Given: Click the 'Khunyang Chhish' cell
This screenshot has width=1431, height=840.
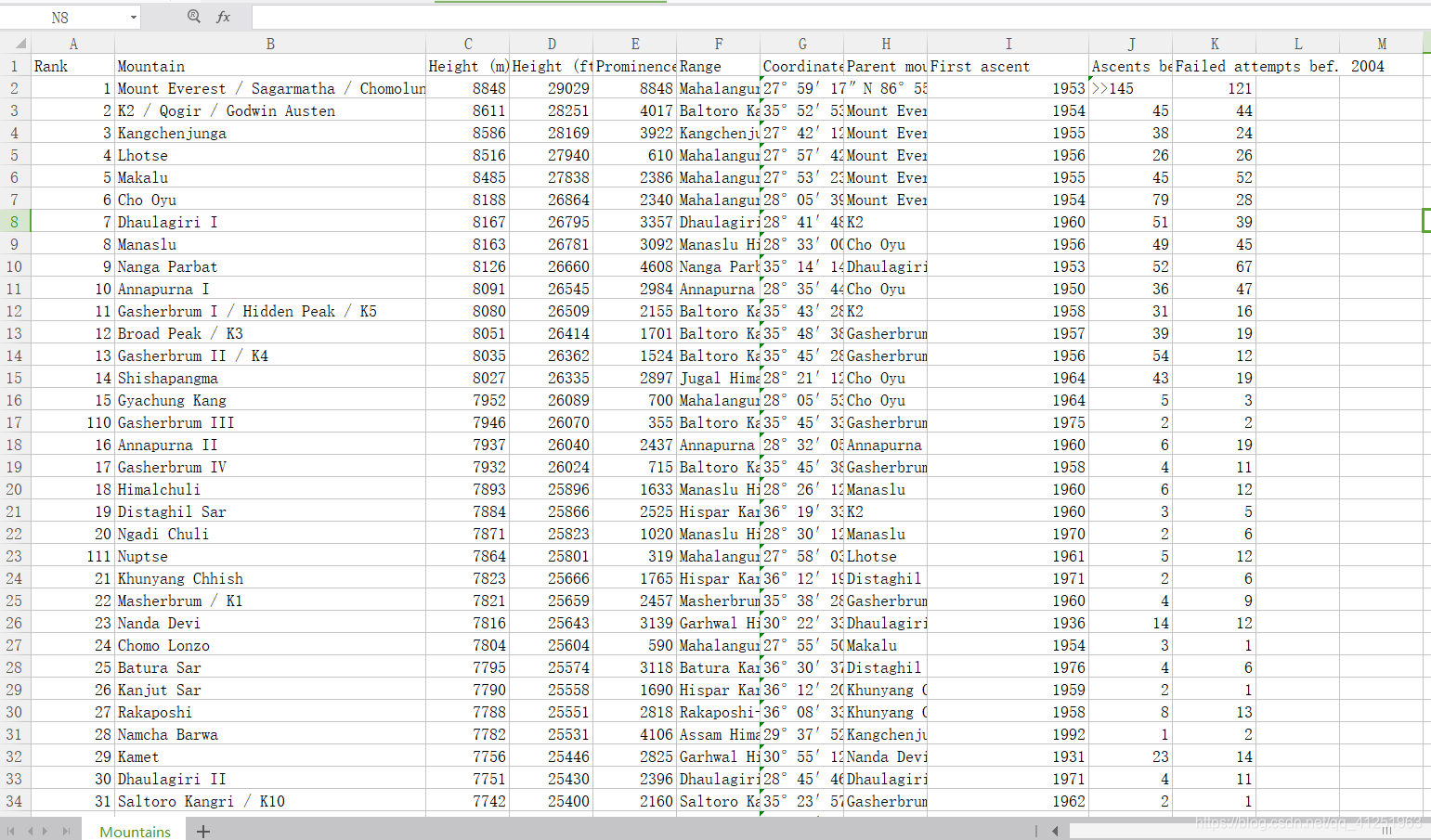Looking at the screenshot, I should click(270, 578).
